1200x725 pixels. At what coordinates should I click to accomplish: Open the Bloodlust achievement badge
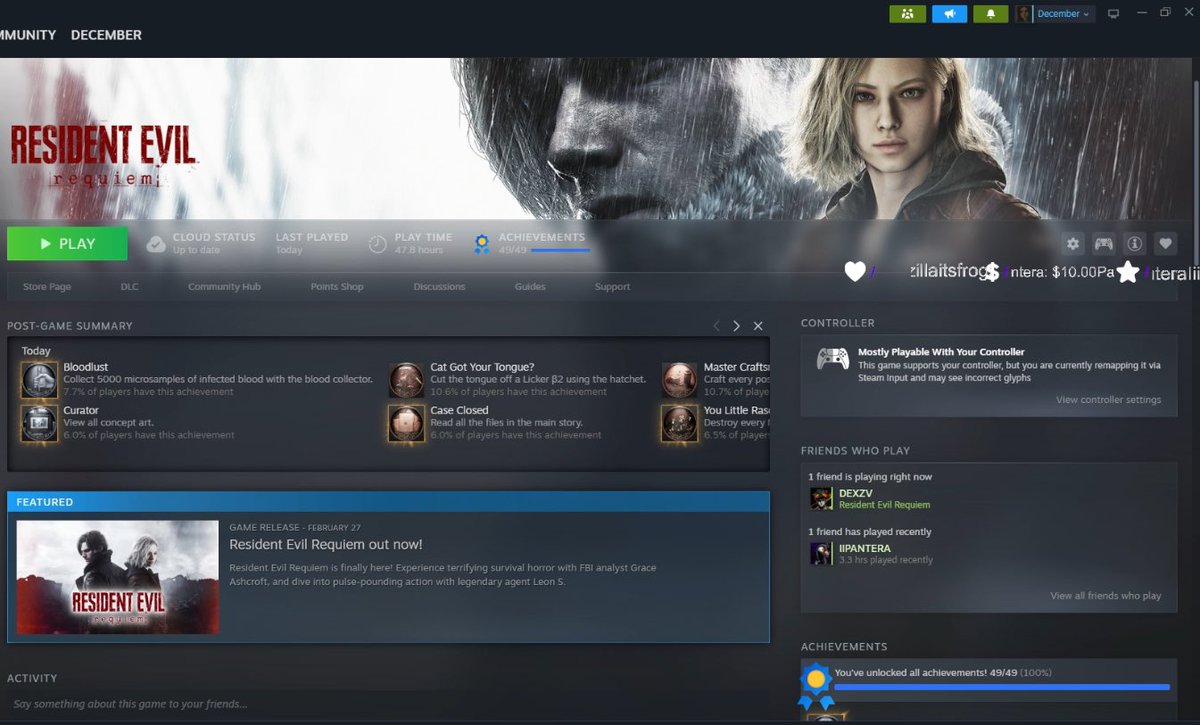coord(40,380)
